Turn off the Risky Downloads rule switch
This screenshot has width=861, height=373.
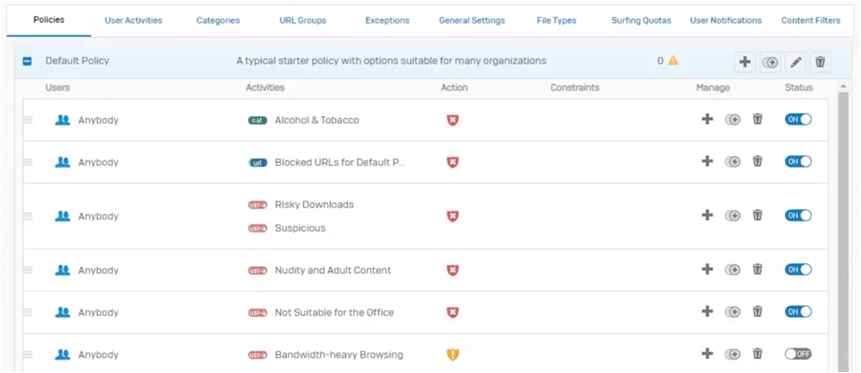798,215
